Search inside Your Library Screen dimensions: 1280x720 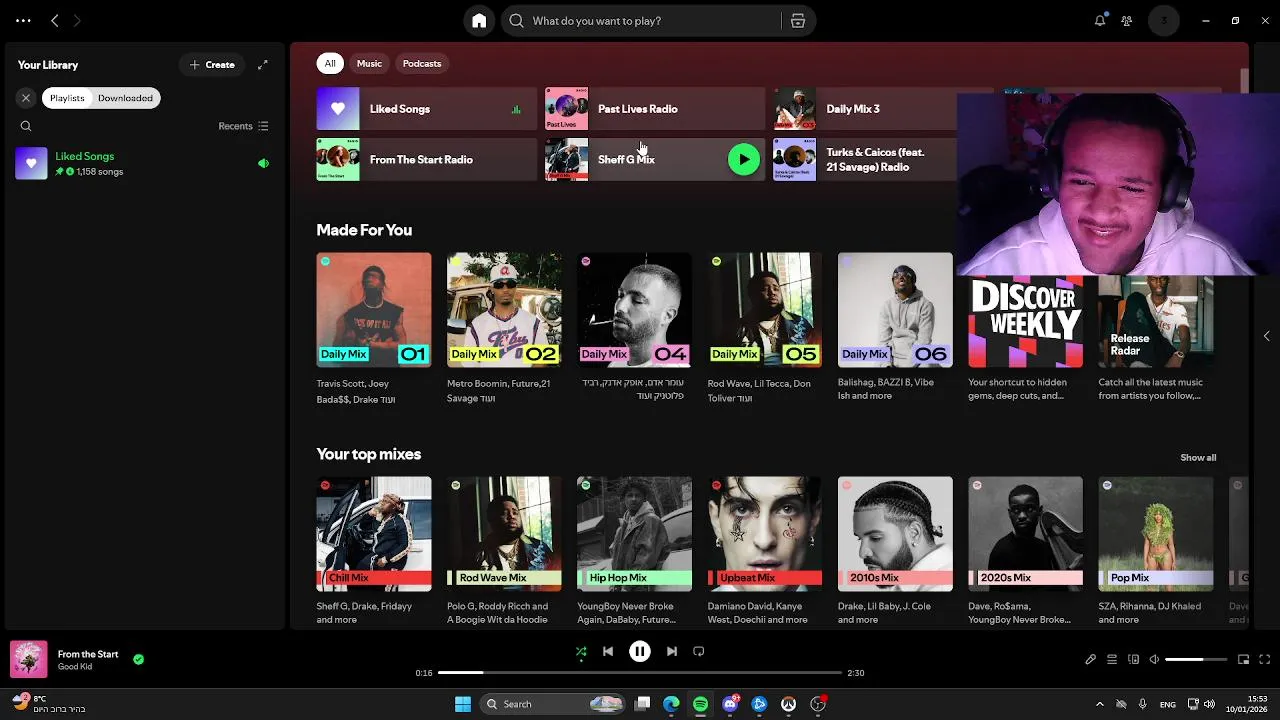pos(26,126)
